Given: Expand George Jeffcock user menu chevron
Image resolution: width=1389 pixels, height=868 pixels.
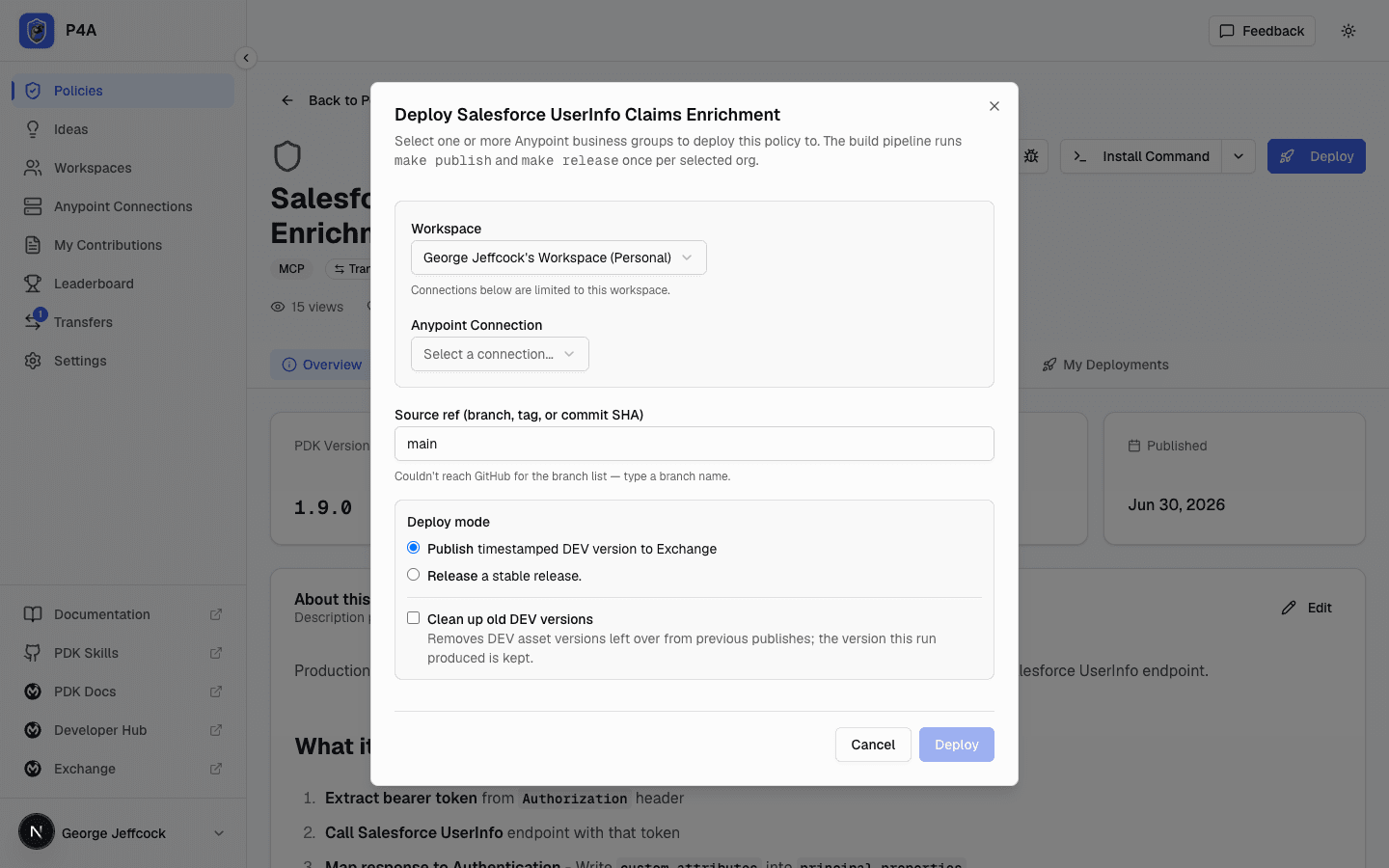Looking at the screenshot, I should click(x=219, y=833).
